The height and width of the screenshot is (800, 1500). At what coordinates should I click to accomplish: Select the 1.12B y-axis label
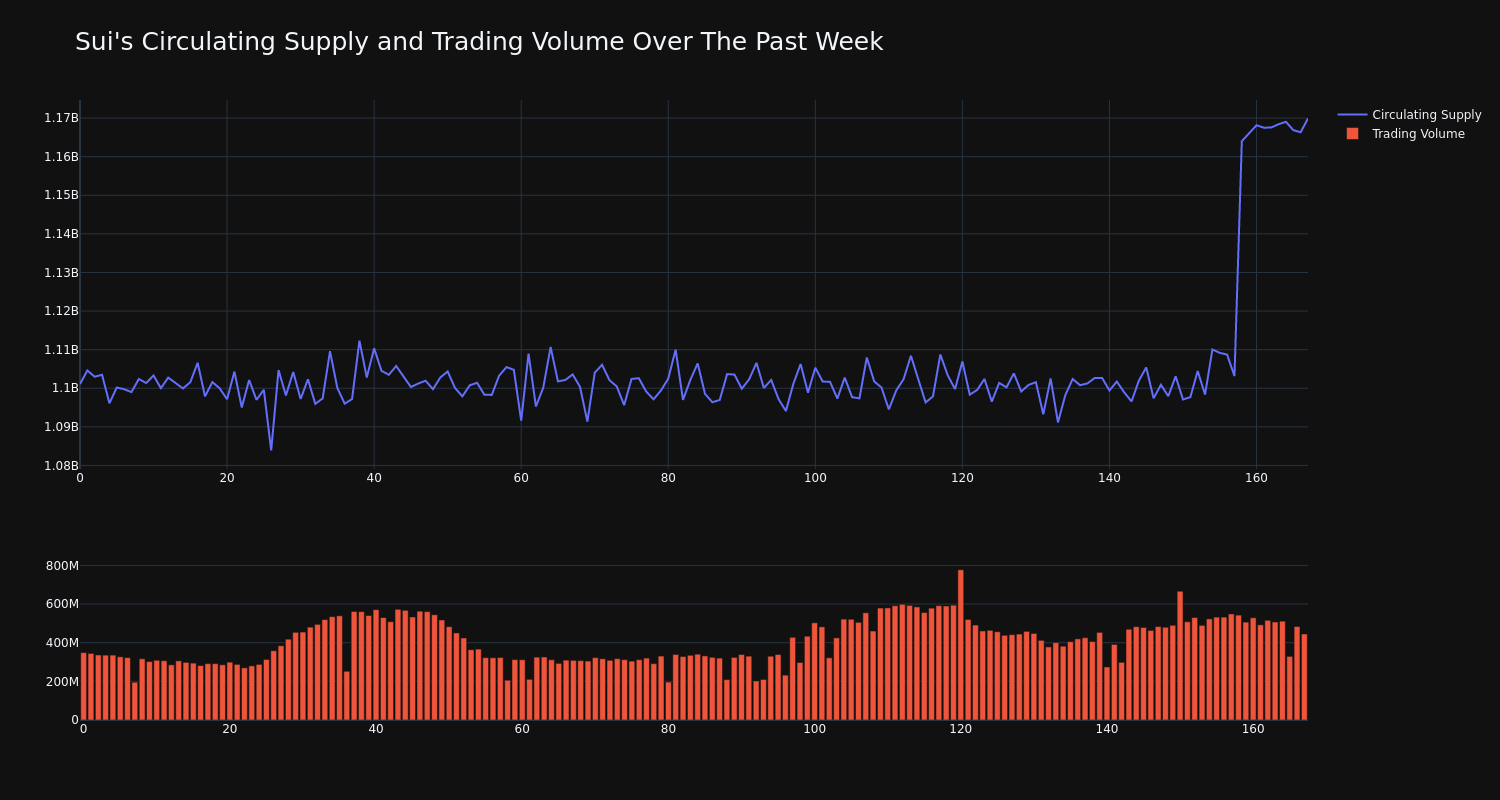pos(61,311)
